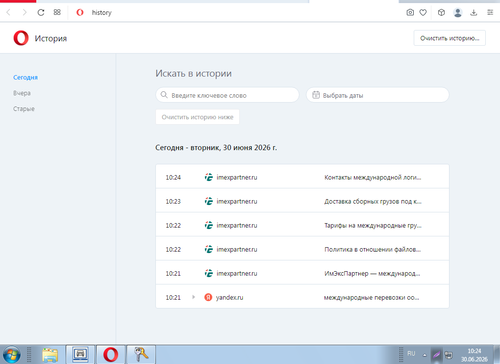Viewport: 500px width, 364px height.
Task: Select Сегодня in history sidebar
Action: [x=25, y=77]
